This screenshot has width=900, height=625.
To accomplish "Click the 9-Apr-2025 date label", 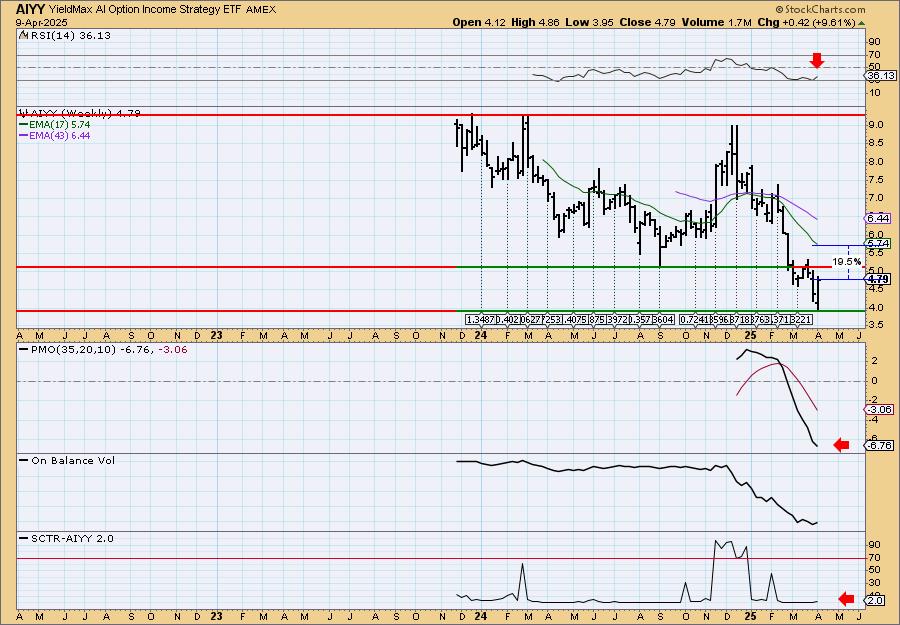I will [x=42, y=22].
